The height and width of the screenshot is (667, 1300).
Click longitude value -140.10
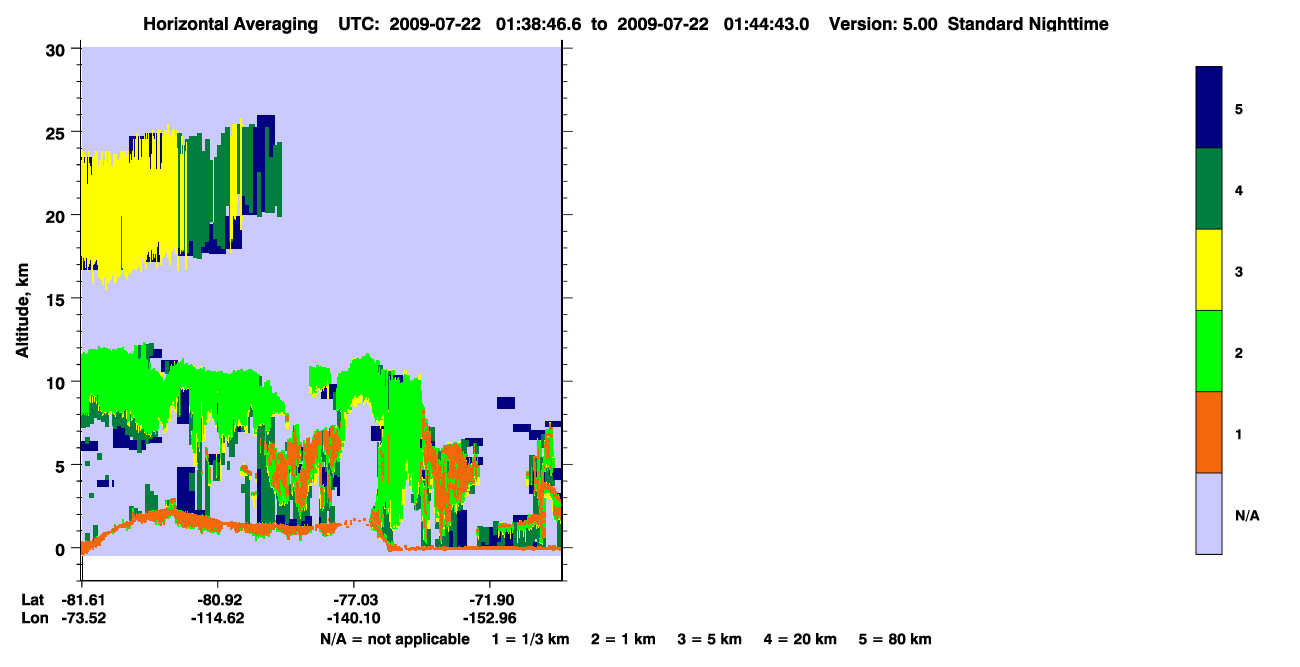[x=354, y=617]
